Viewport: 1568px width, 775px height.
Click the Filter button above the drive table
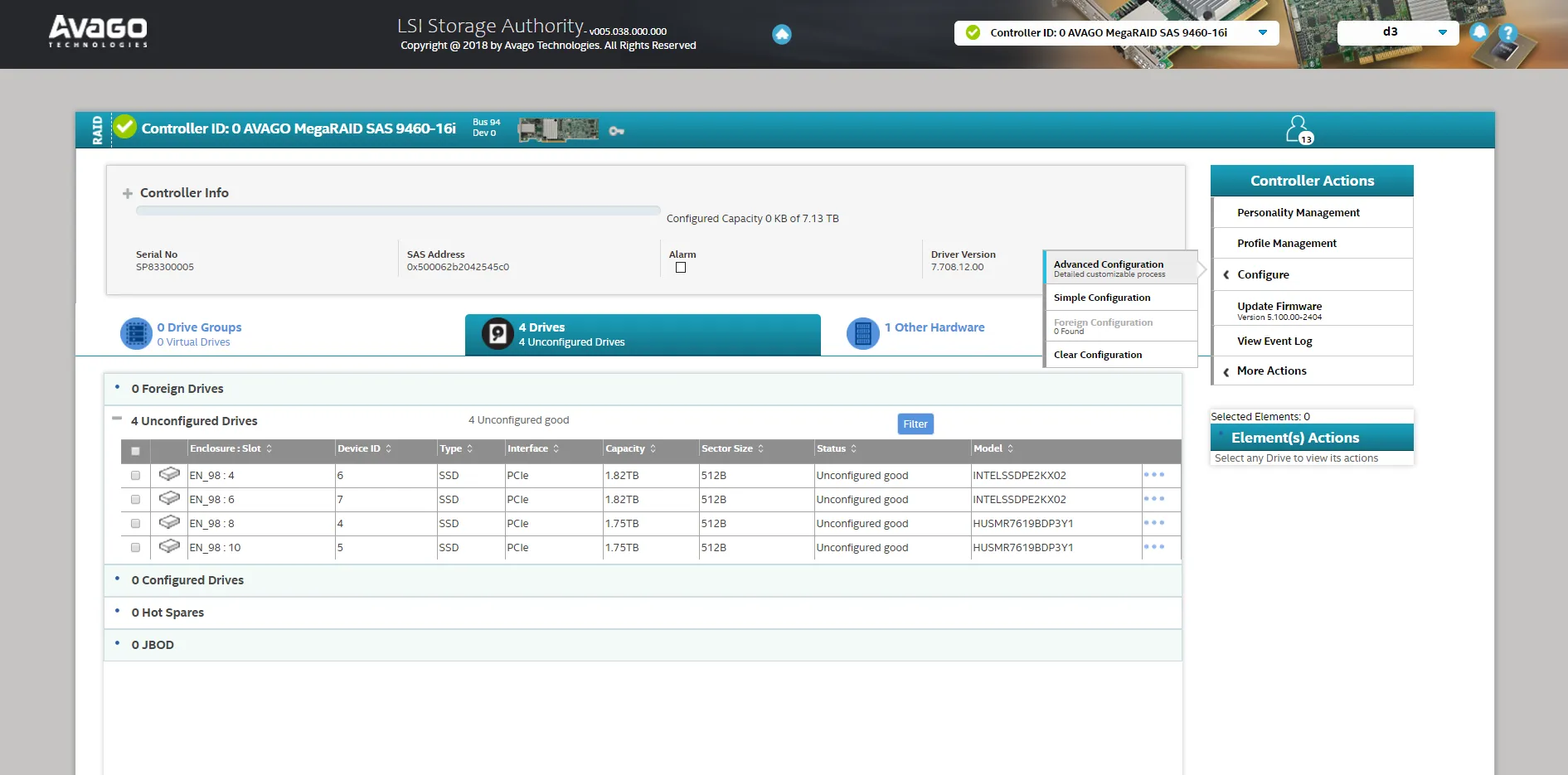pos(915,424)
